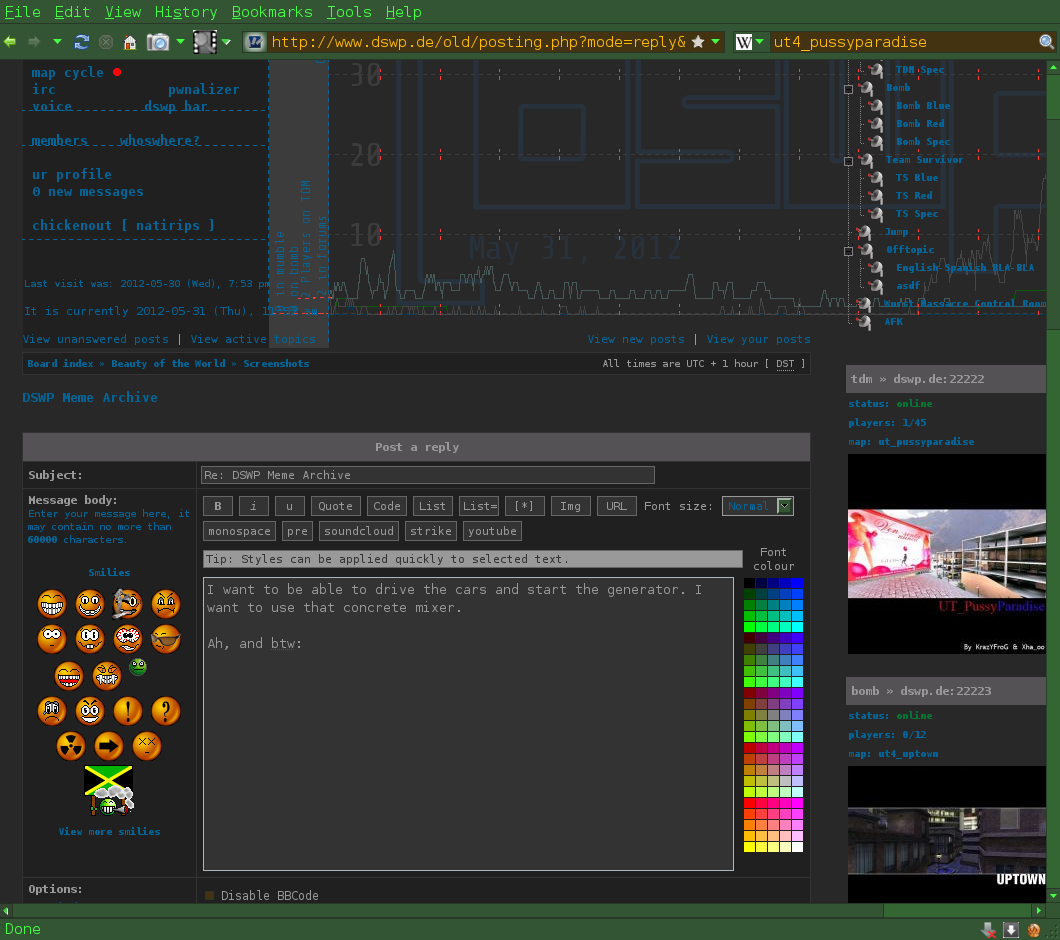The image size is (1060, 940).
Task: Click the downloads icon in status bar
Action: [x=1010, y=929]
